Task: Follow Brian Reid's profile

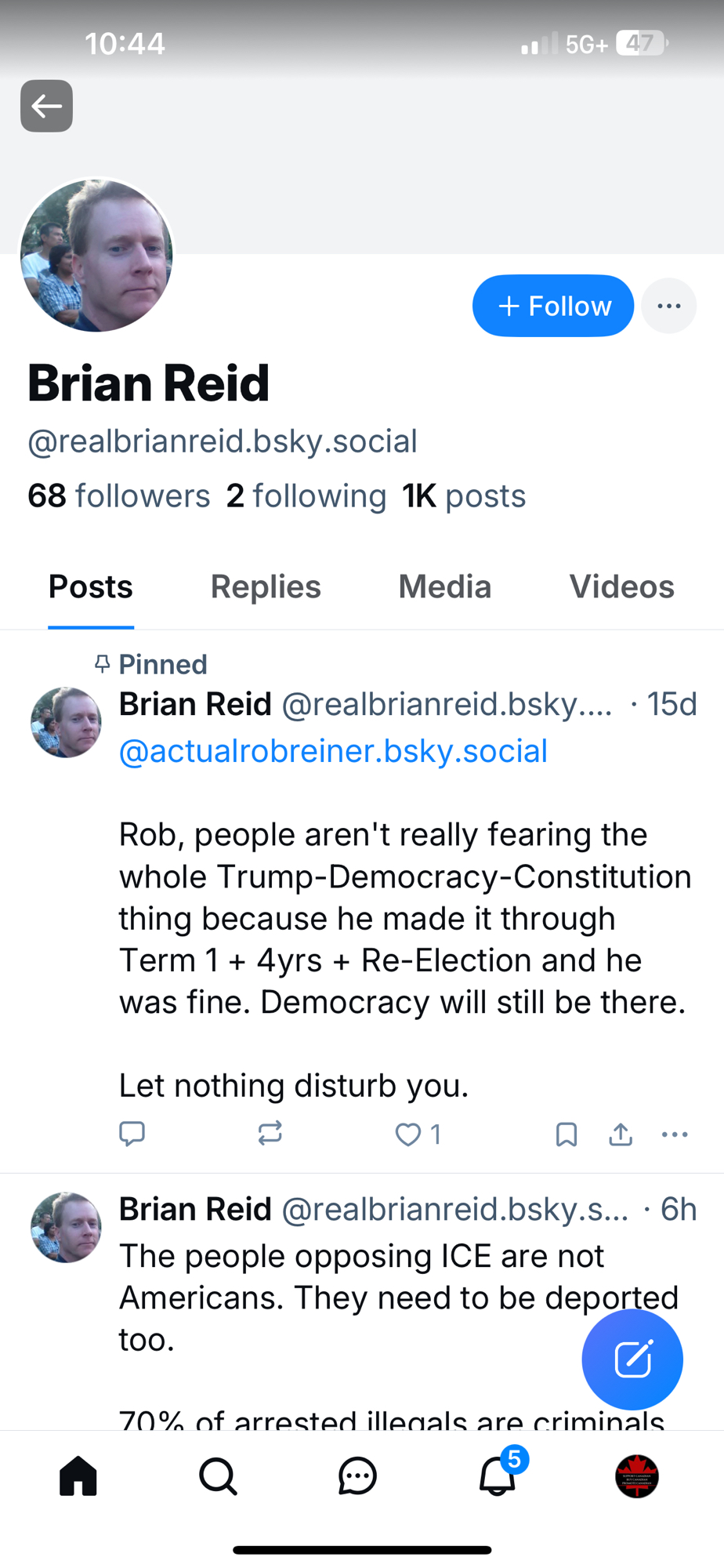Action: tap(552, 306)
